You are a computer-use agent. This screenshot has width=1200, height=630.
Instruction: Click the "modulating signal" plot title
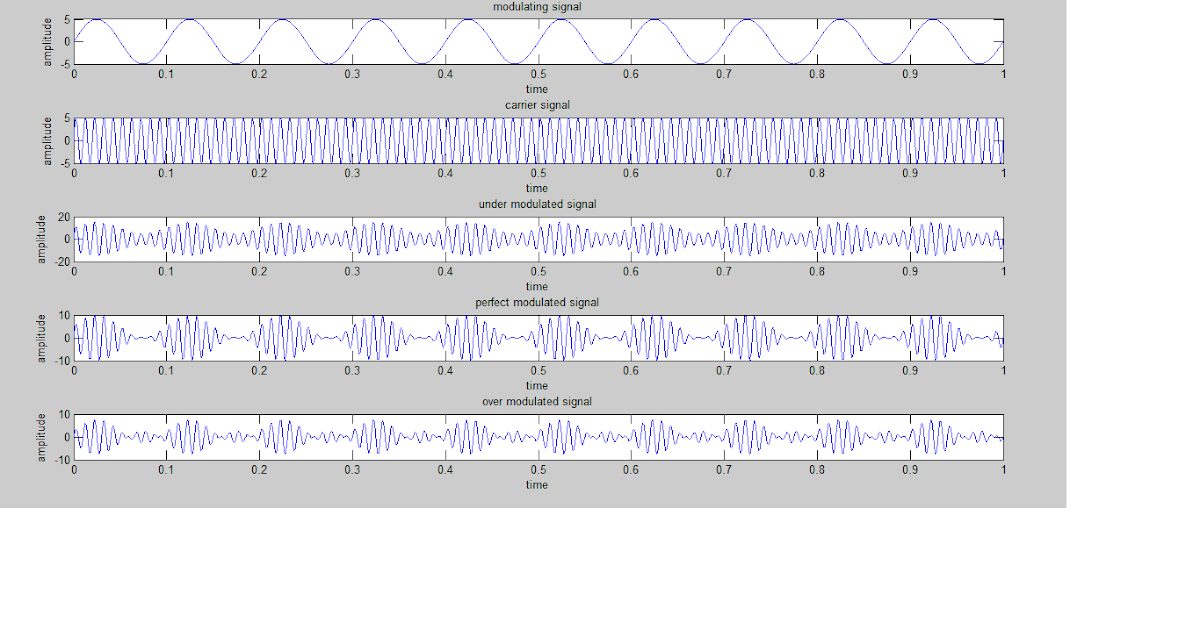click(x=536, y=7)
